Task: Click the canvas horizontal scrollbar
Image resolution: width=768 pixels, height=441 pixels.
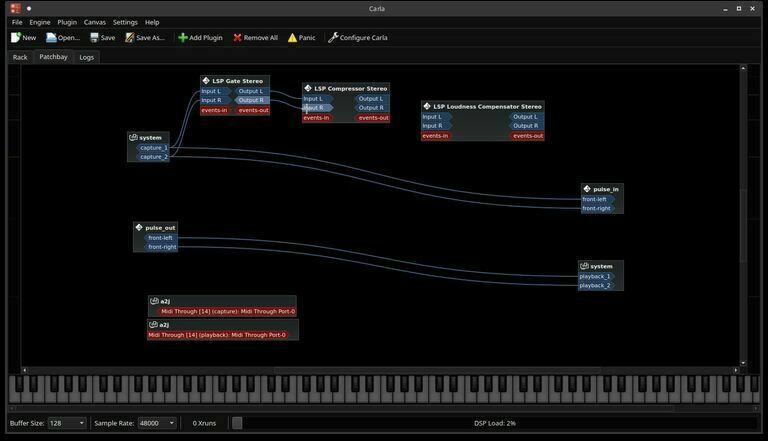Action: pos(380,370)
